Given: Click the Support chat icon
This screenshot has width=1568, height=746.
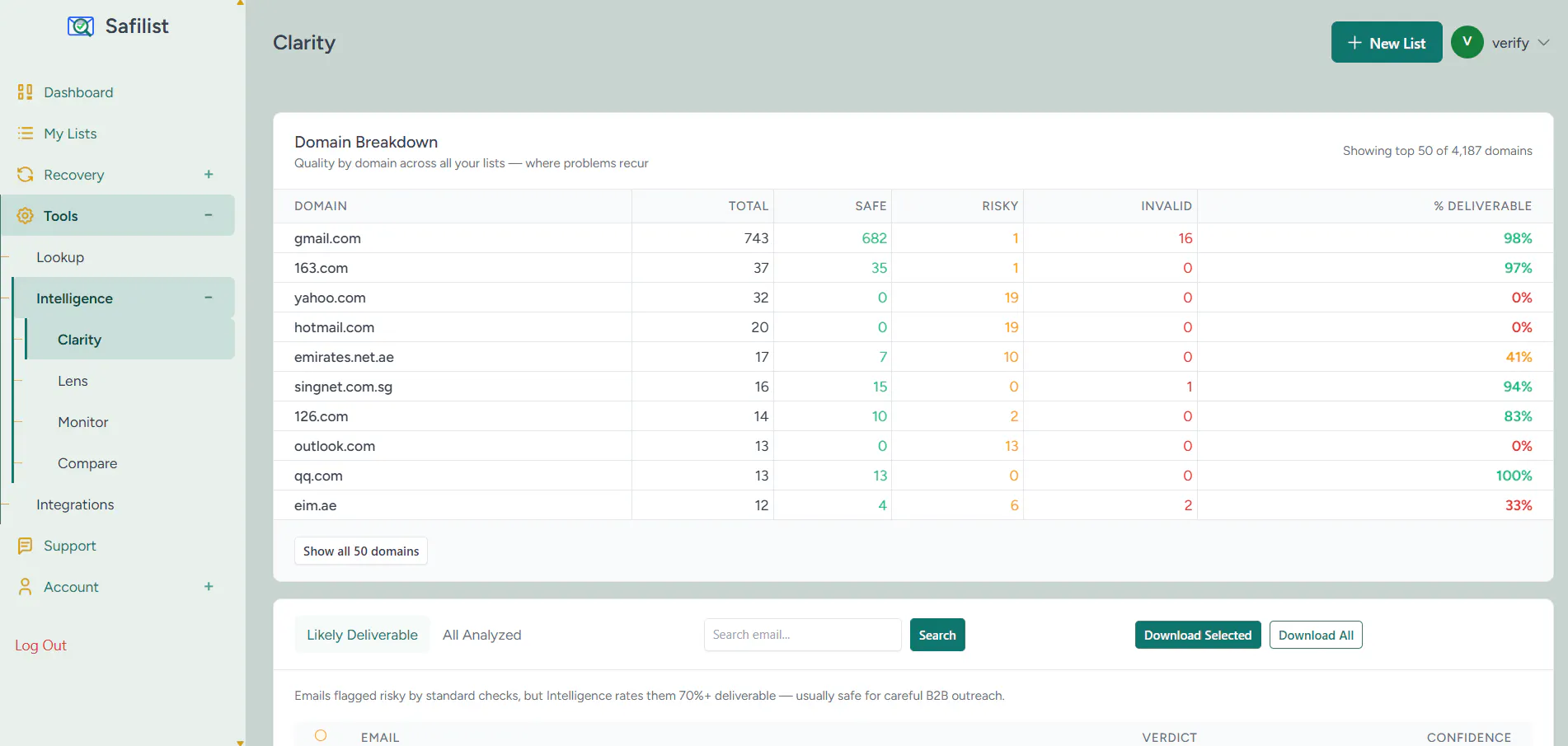Looking at the screenshot, I should pyautogui.click(x=26, y=546).
